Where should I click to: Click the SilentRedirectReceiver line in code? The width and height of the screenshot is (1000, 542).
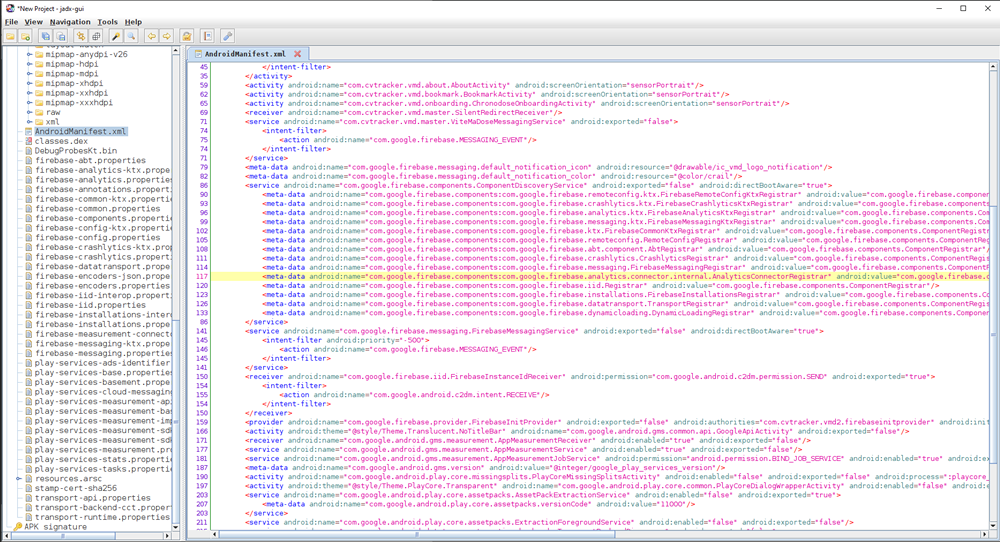point(404,112)
